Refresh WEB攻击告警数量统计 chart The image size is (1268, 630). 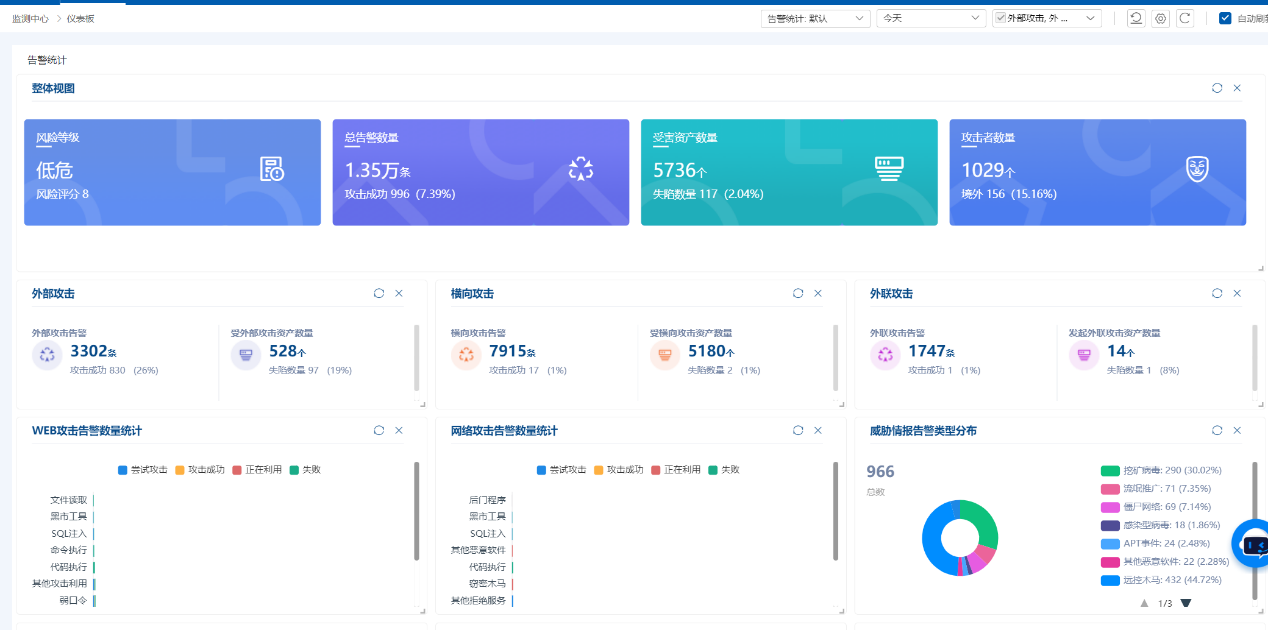379,430
